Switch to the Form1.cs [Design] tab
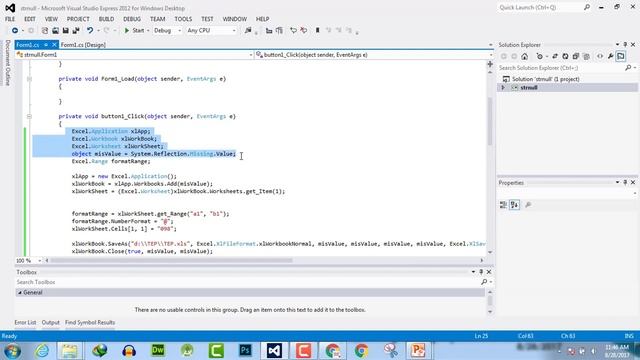640x360 pixels. click(x=83, y=45)
